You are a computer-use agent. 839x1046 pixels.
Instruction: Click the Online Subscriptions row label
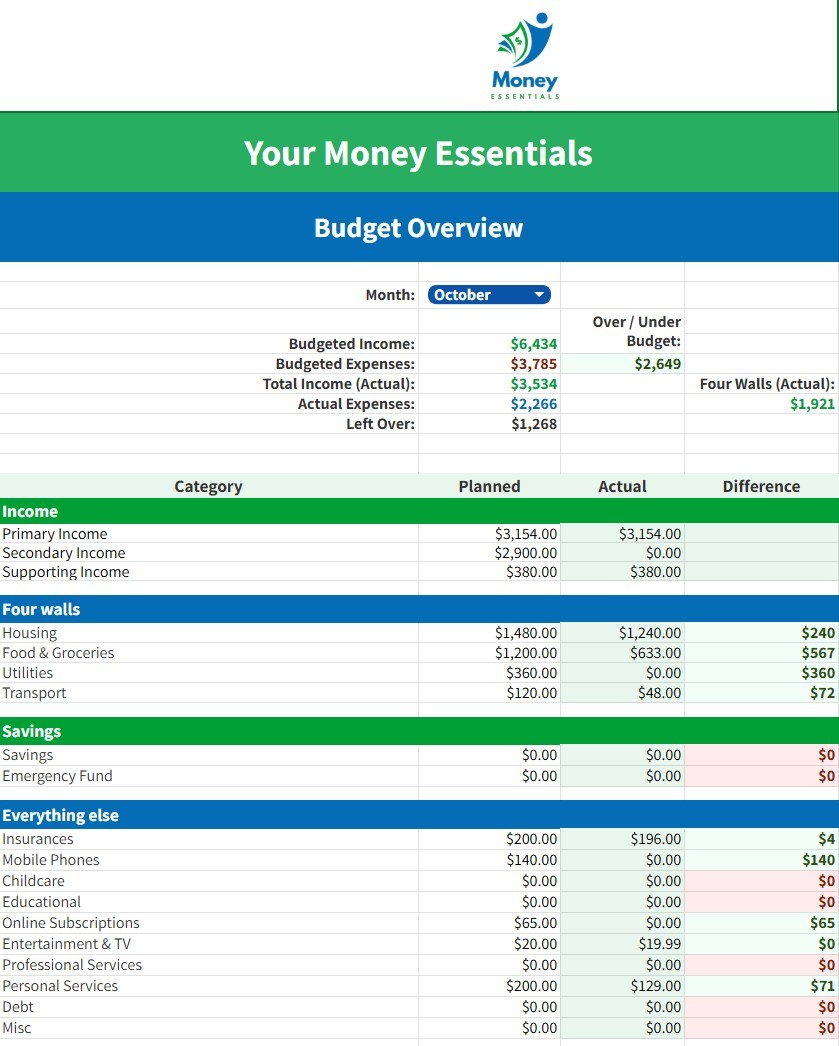pos(71,923)
